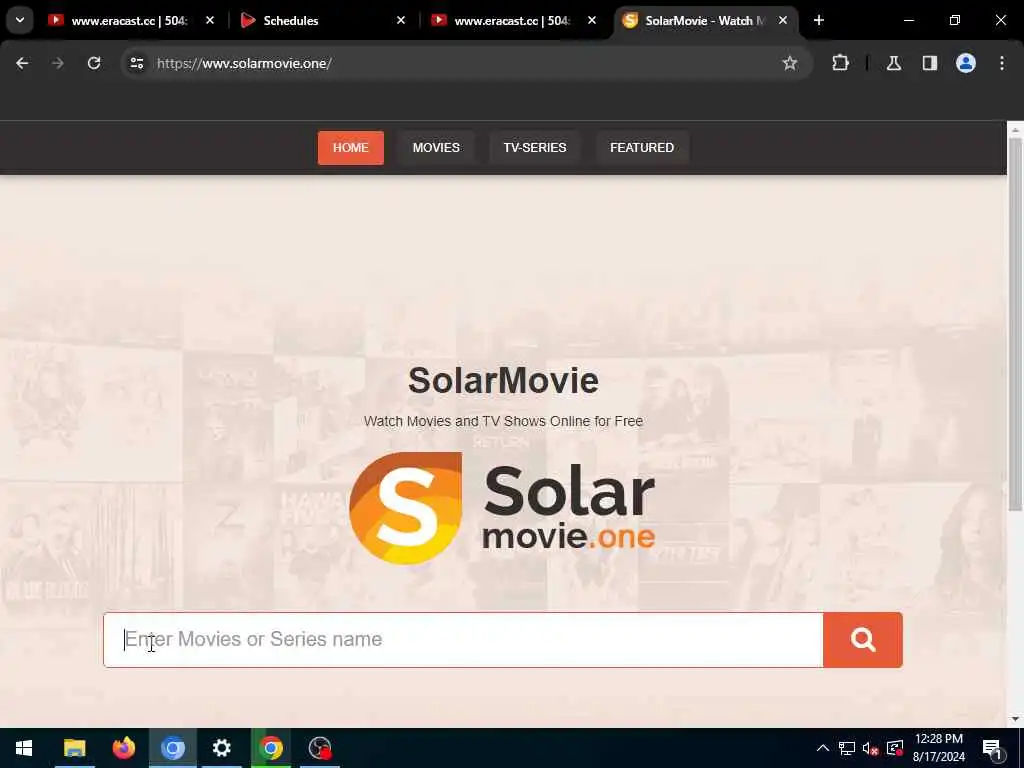Screen dimensions: 1024x768
Task: Reload the current page
Action: 94,63
